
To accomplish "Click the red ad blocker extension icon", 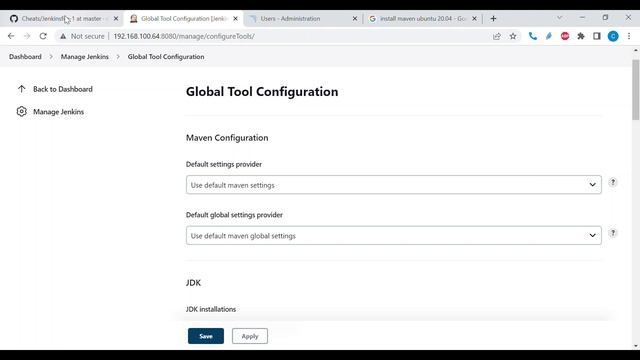I will pos(565,36).
